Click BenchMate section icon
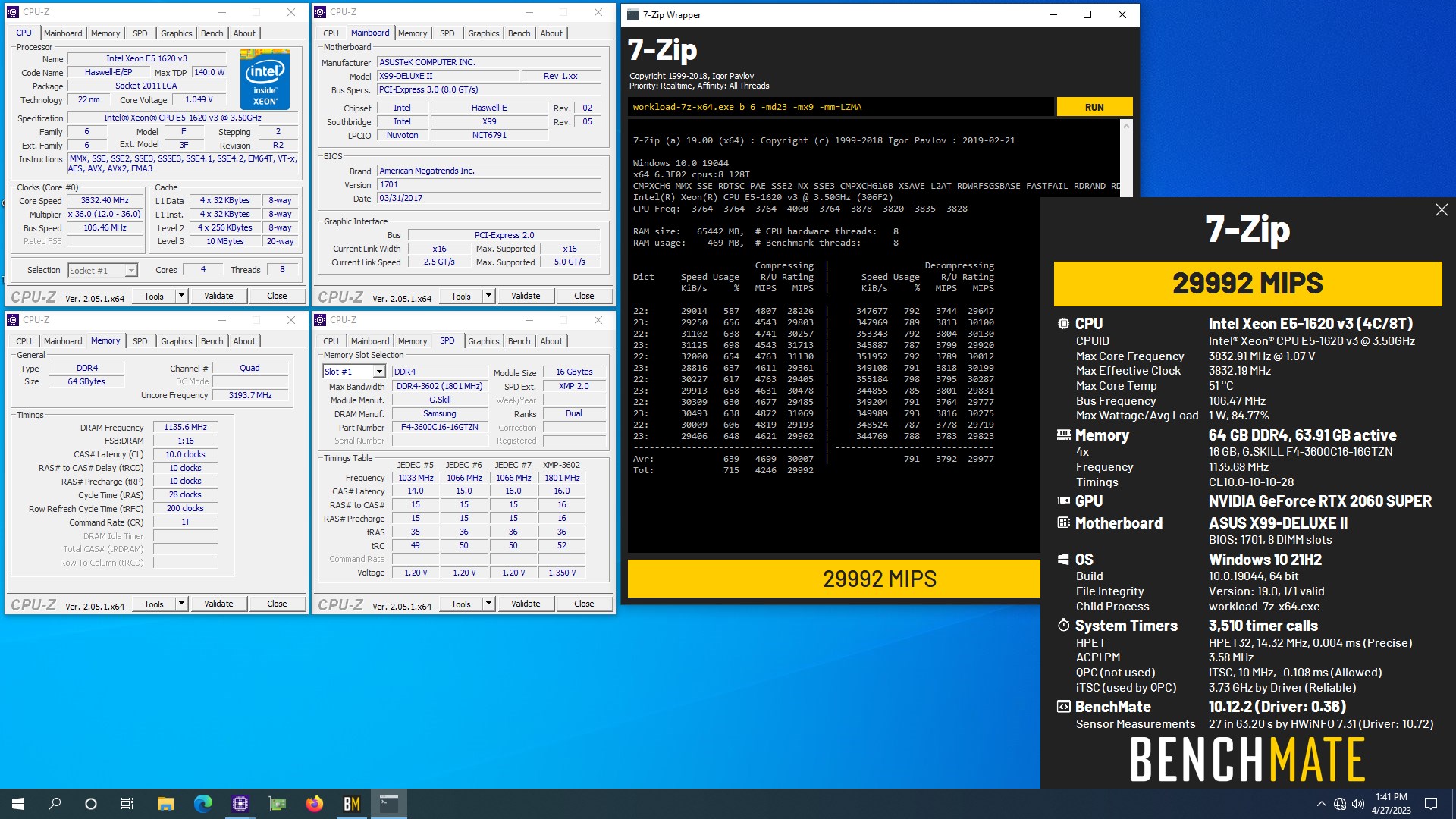This screenshot has width=1456, height=819. pyautogui.click(x=1063, y=707)
